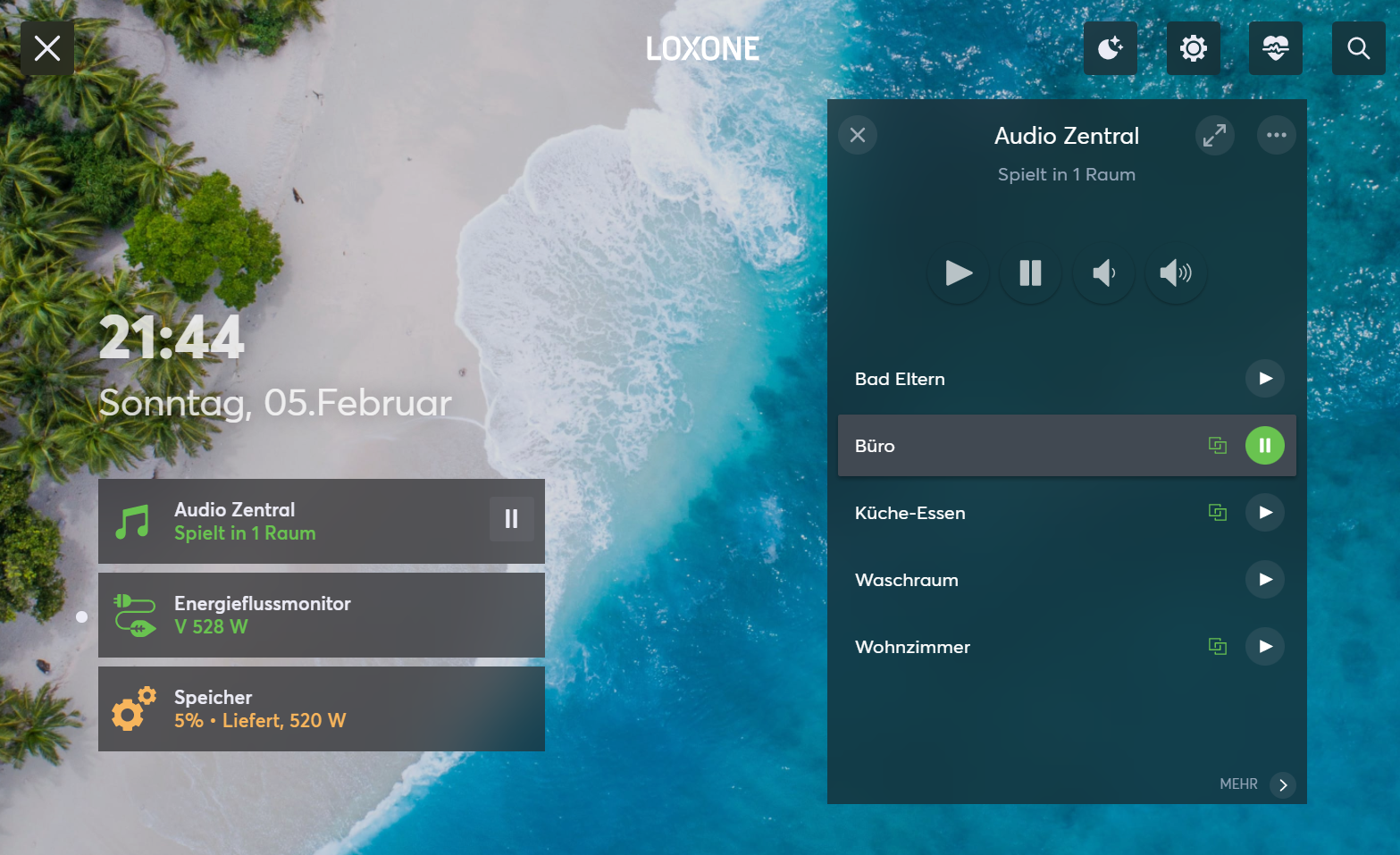Close the Loxone overlay with the X icon
The height and width of the screenshot is (855, 1400).
(x=47, y=48)
